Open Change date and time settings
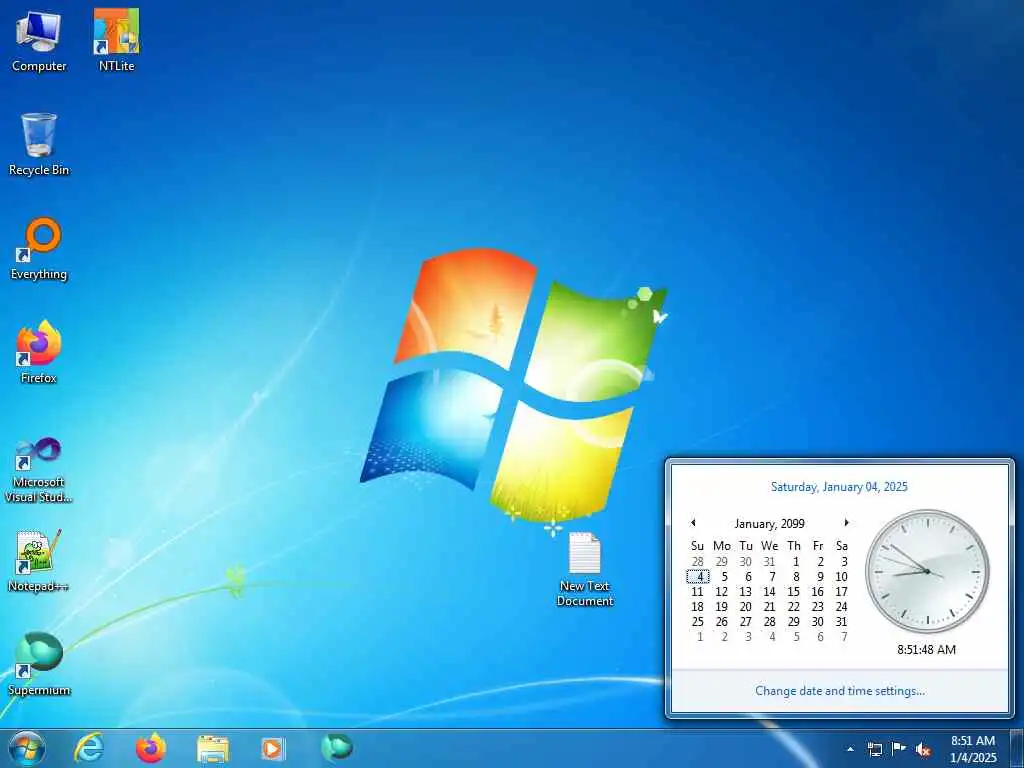The height and width of the screenshot is (768, 1024). [x=840, y=690]
